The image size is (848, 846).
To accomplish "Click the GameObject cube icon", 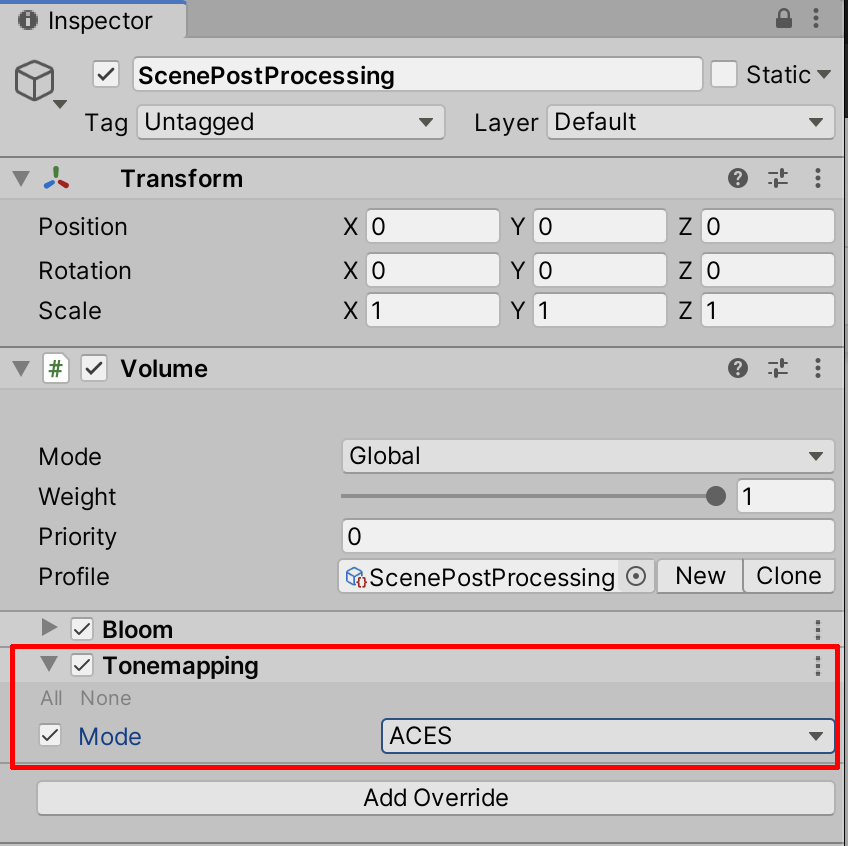I will pos(35,81).
